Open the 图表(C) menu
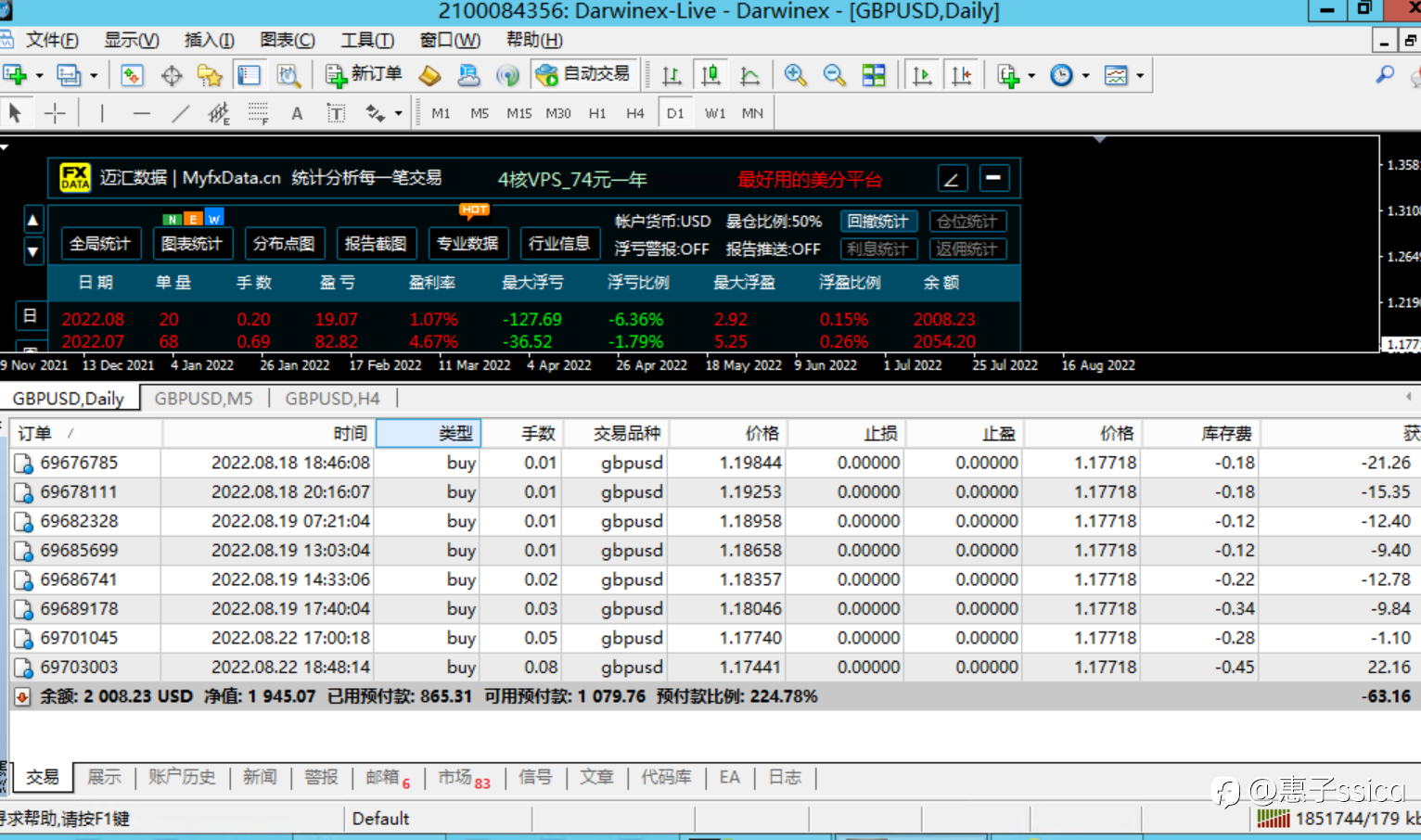The width and height of the screenshot is (1421, 840). 288,40
